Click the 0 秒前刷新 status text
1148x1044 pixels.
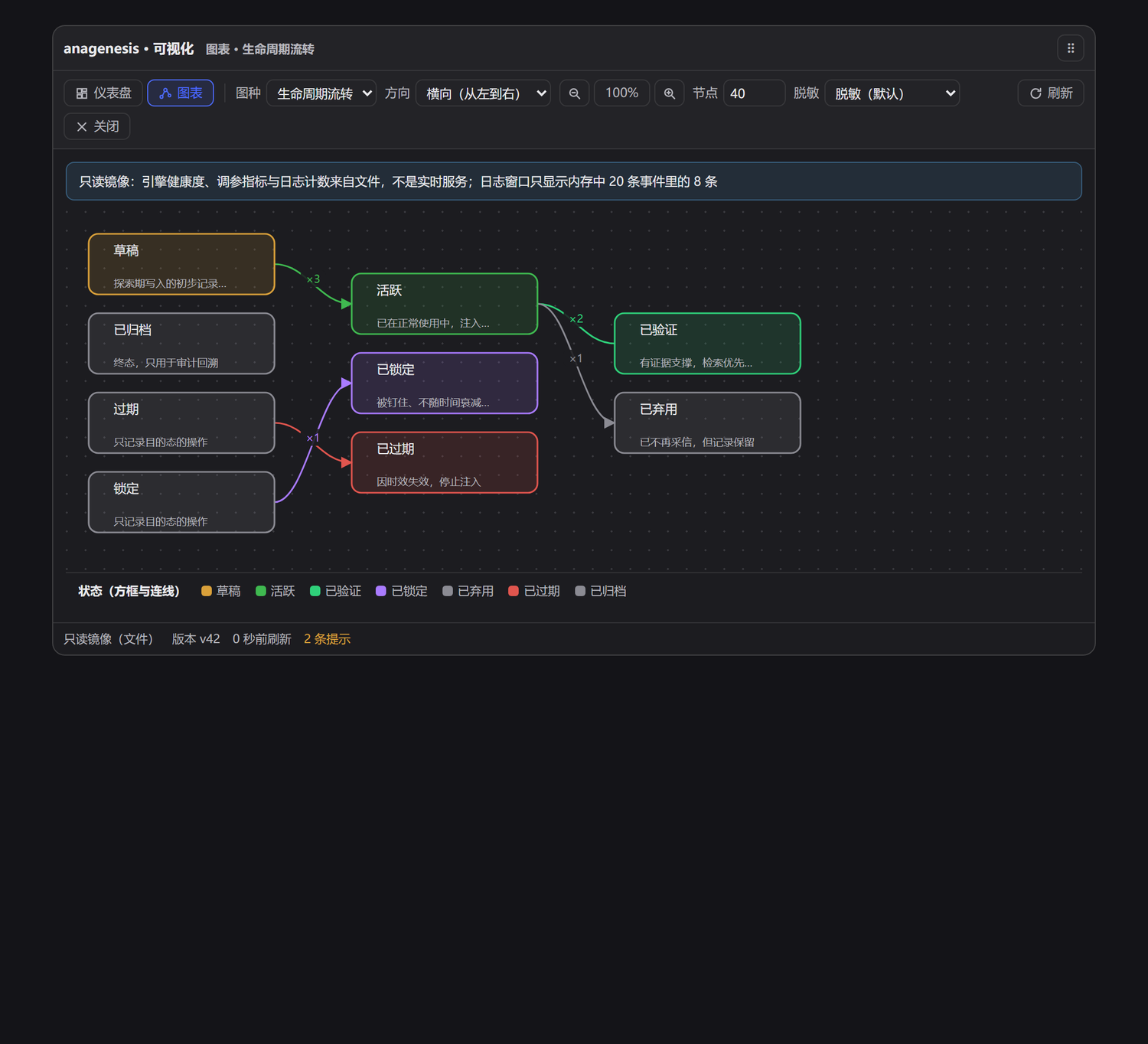point(262,639)
